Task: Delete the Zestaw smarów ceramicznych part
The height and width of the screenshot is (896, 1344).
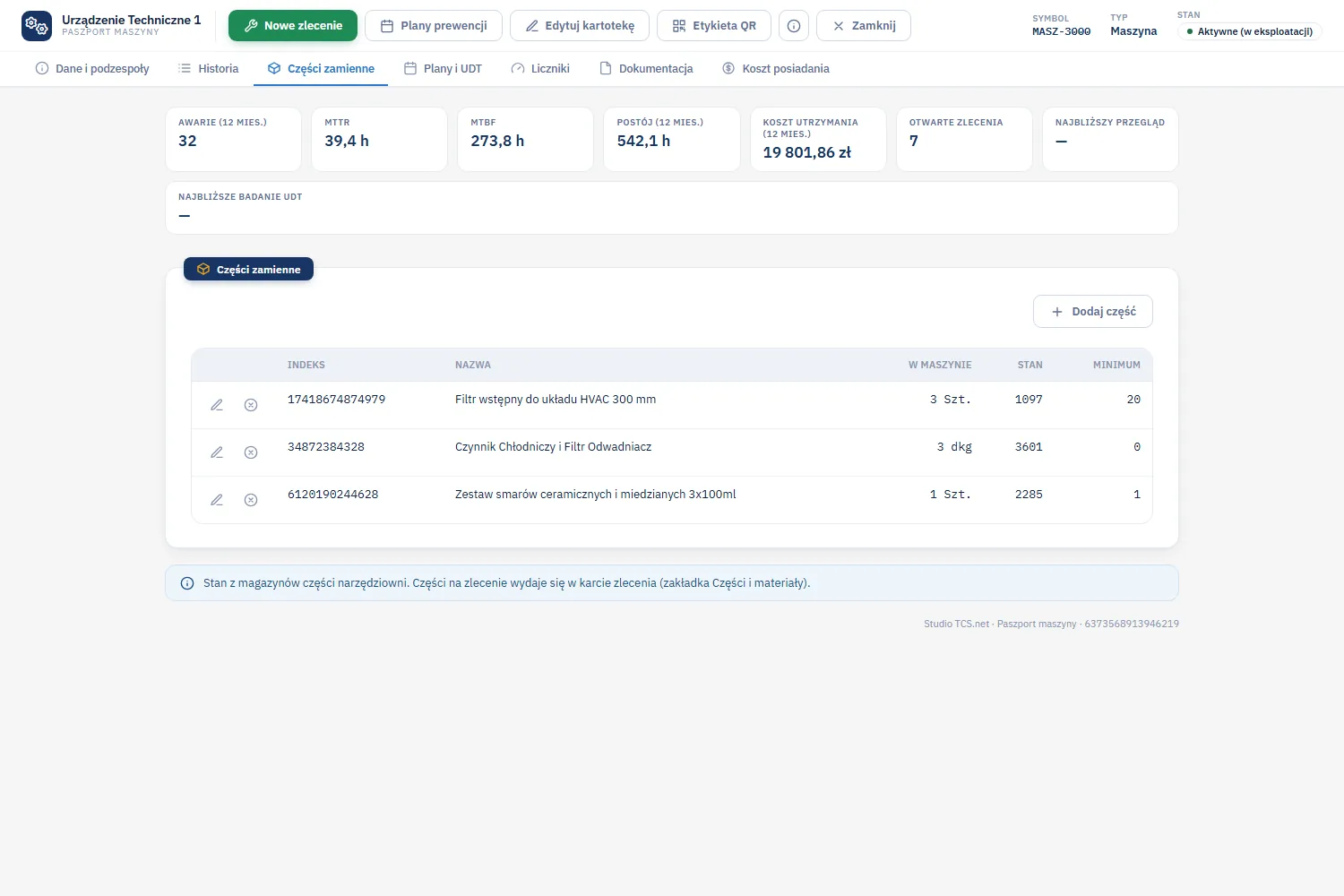Action: 251,500
